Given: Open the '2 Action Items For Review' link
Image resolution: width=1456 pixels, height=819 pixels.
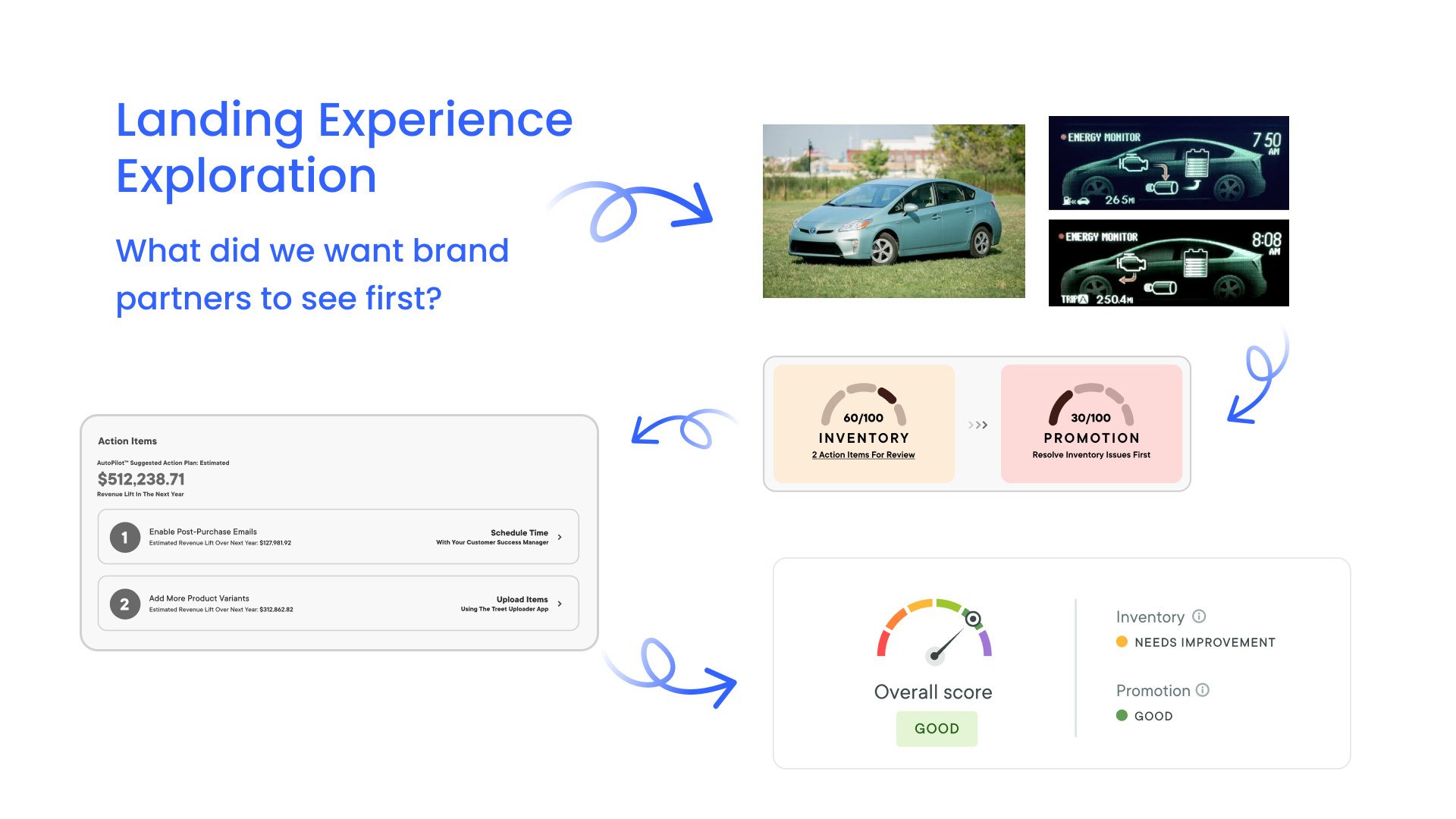Looking at the screenshot, I should pos(863,455).
